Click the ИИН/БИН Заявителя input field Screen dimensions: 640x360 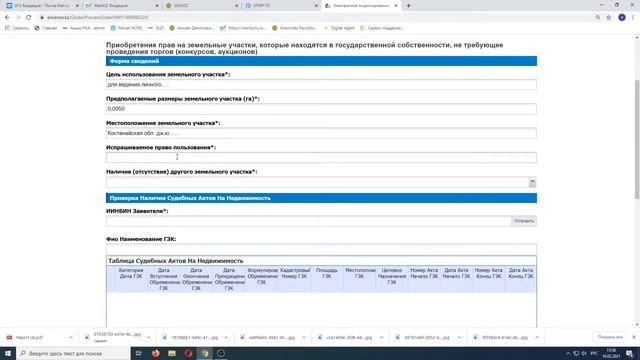point(309,221)
